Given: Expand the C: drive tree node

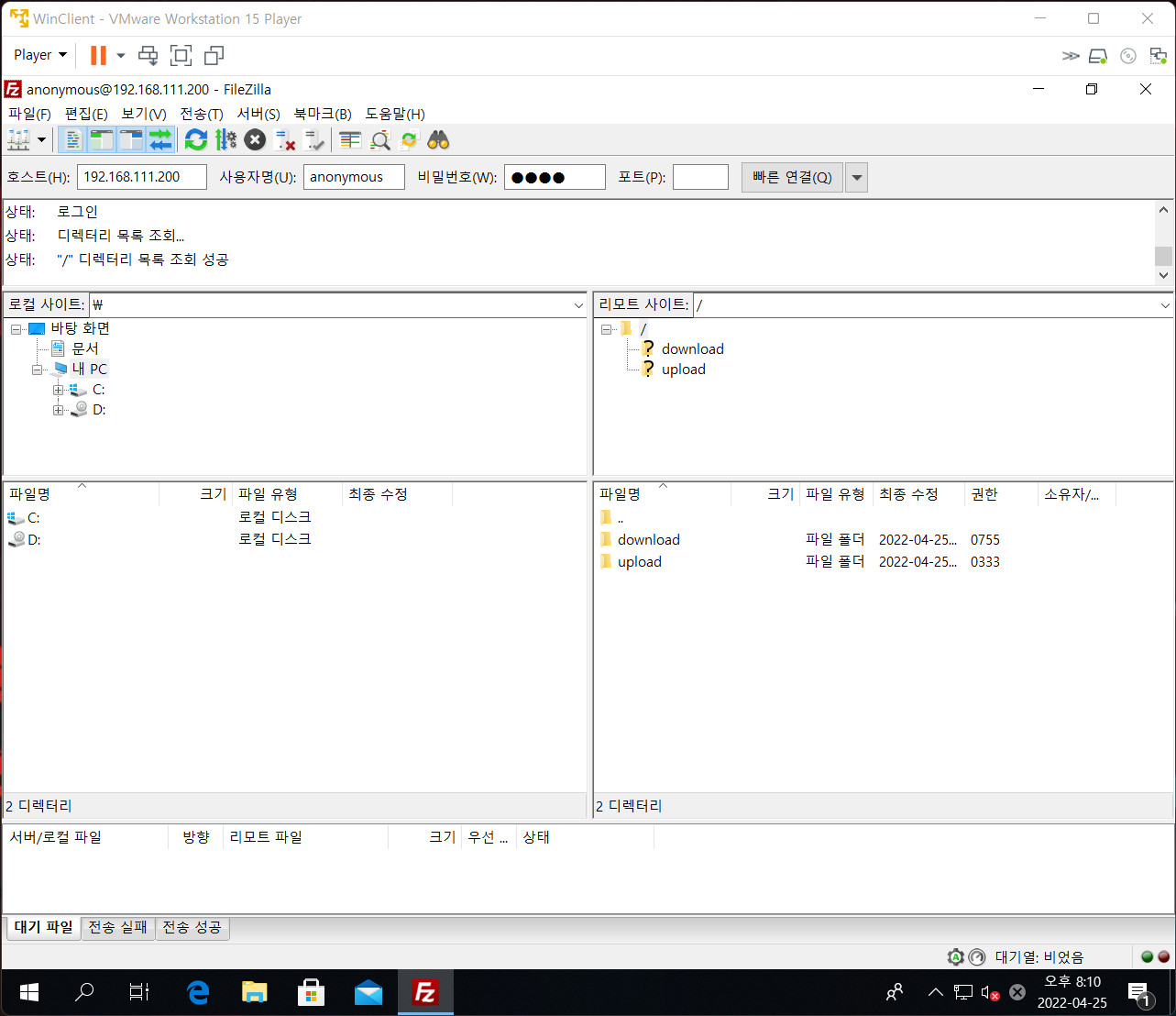Looking at the screenshot, I should pyautogui.click(x=59, y=390).
